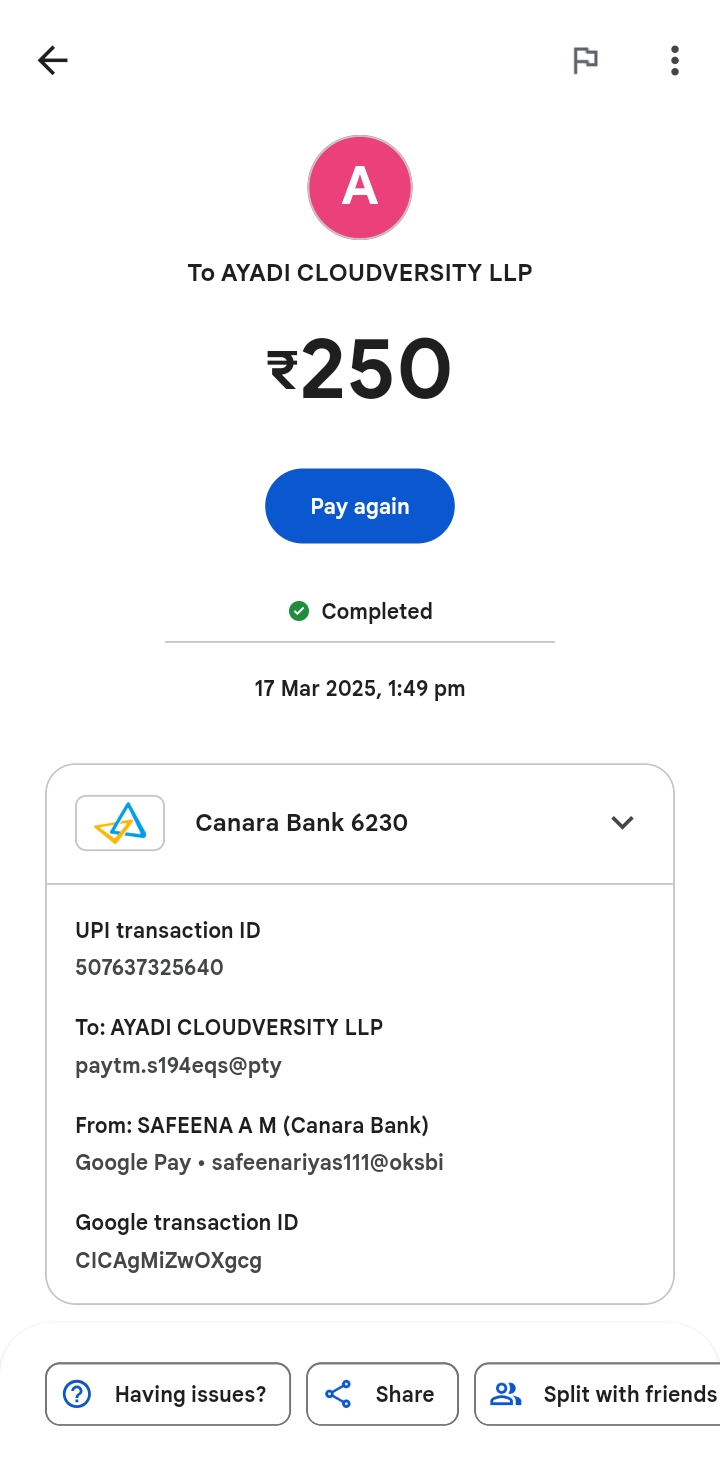The image size is (720, 1465).
Task: Tap the UPI transaction ID number 507637325640
Action: 149,967
